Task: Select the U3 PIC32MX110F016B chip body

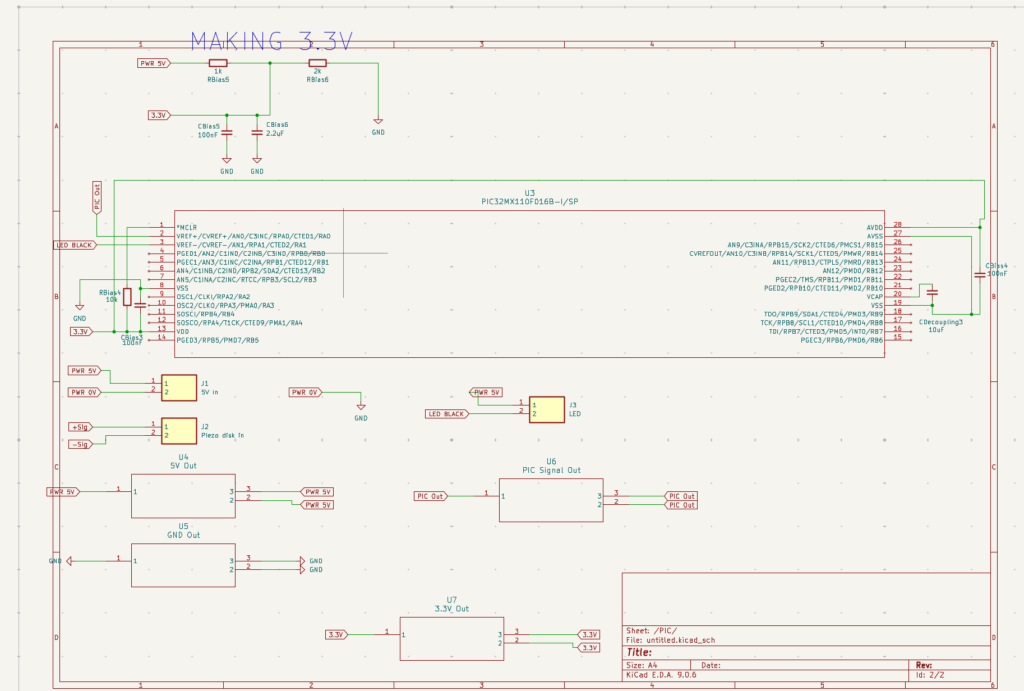Action: coord(529,283)
